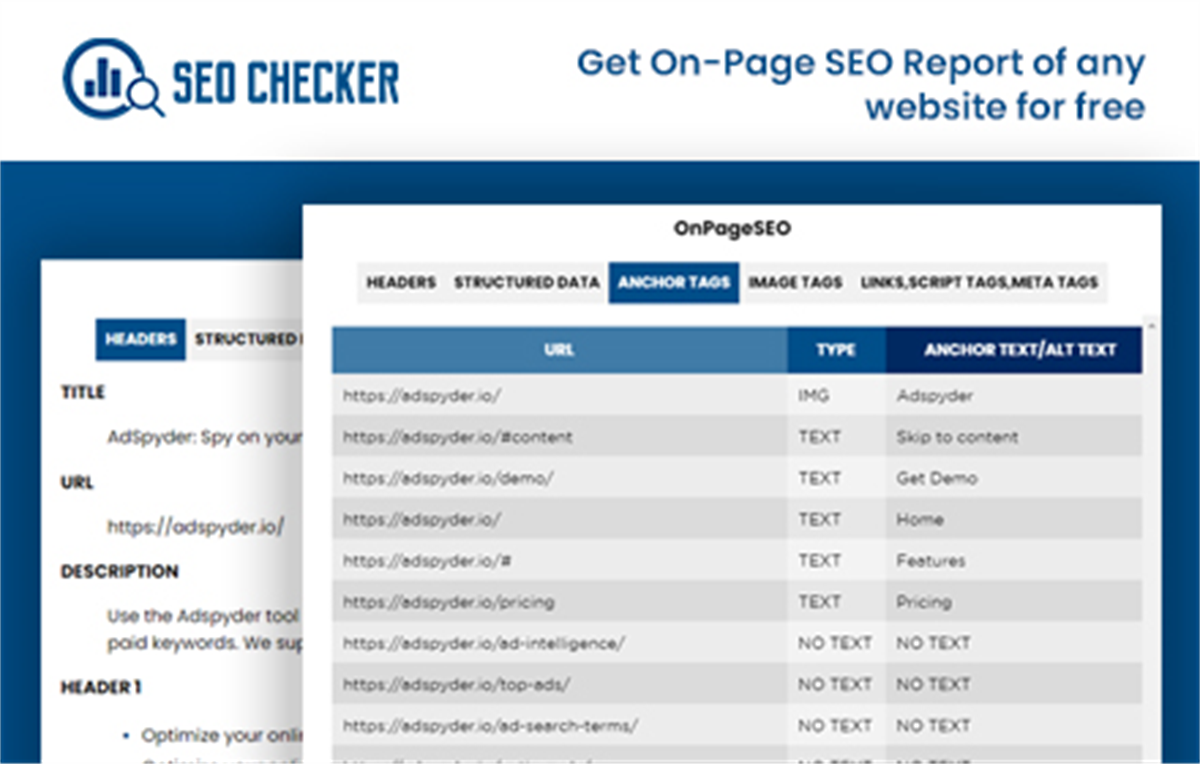The width and height of the screenshot is (1200, 764).
Task: Click NO TEXT type cell in ad-intelligence row
Action: (x=836, y=643)
